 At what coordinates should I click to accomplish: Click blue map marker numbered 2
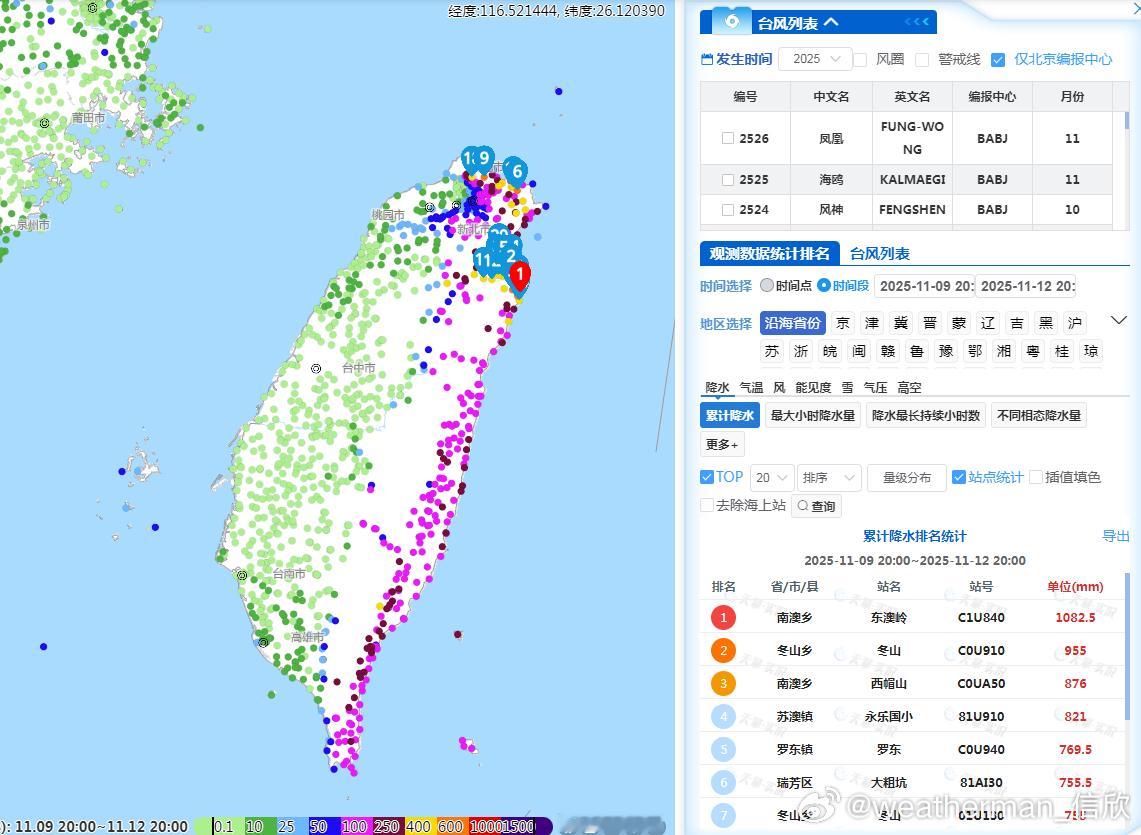512,256
